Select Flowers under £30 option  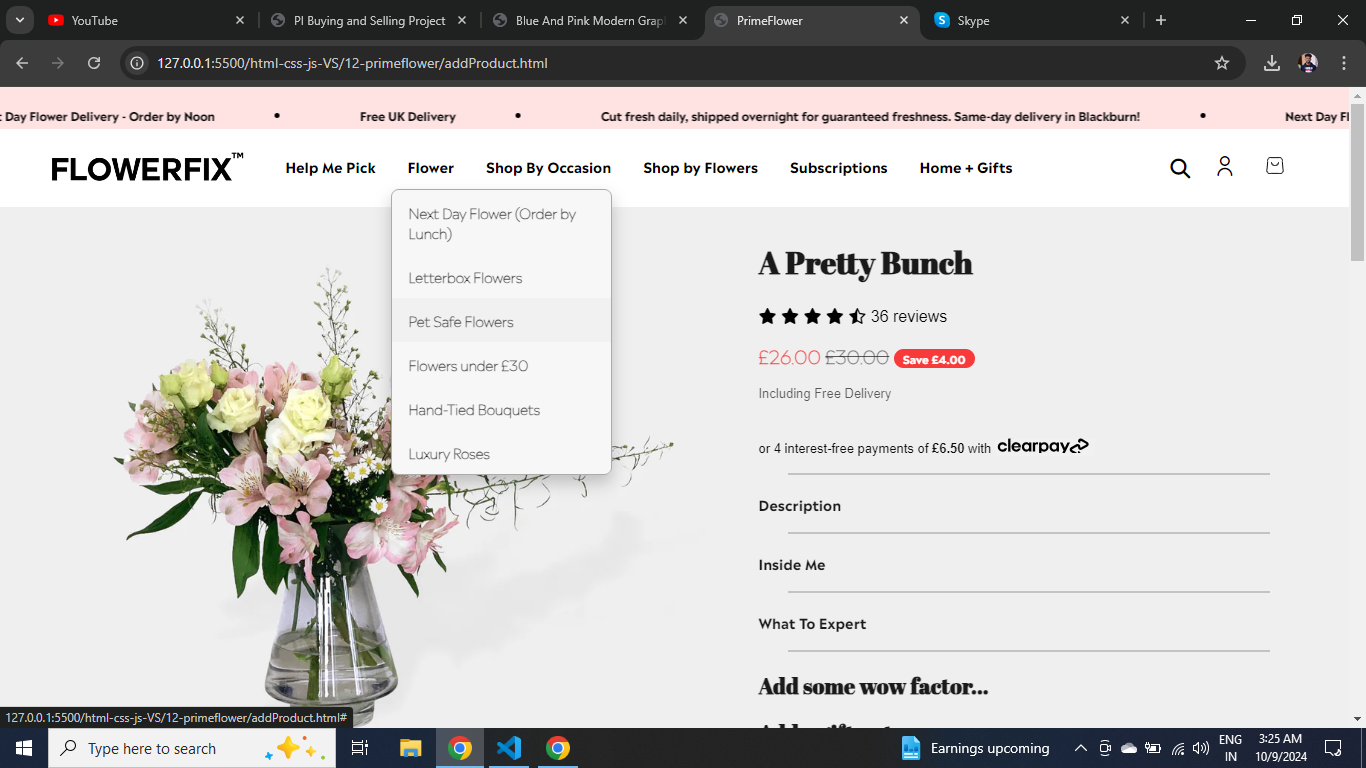[501, 366]
